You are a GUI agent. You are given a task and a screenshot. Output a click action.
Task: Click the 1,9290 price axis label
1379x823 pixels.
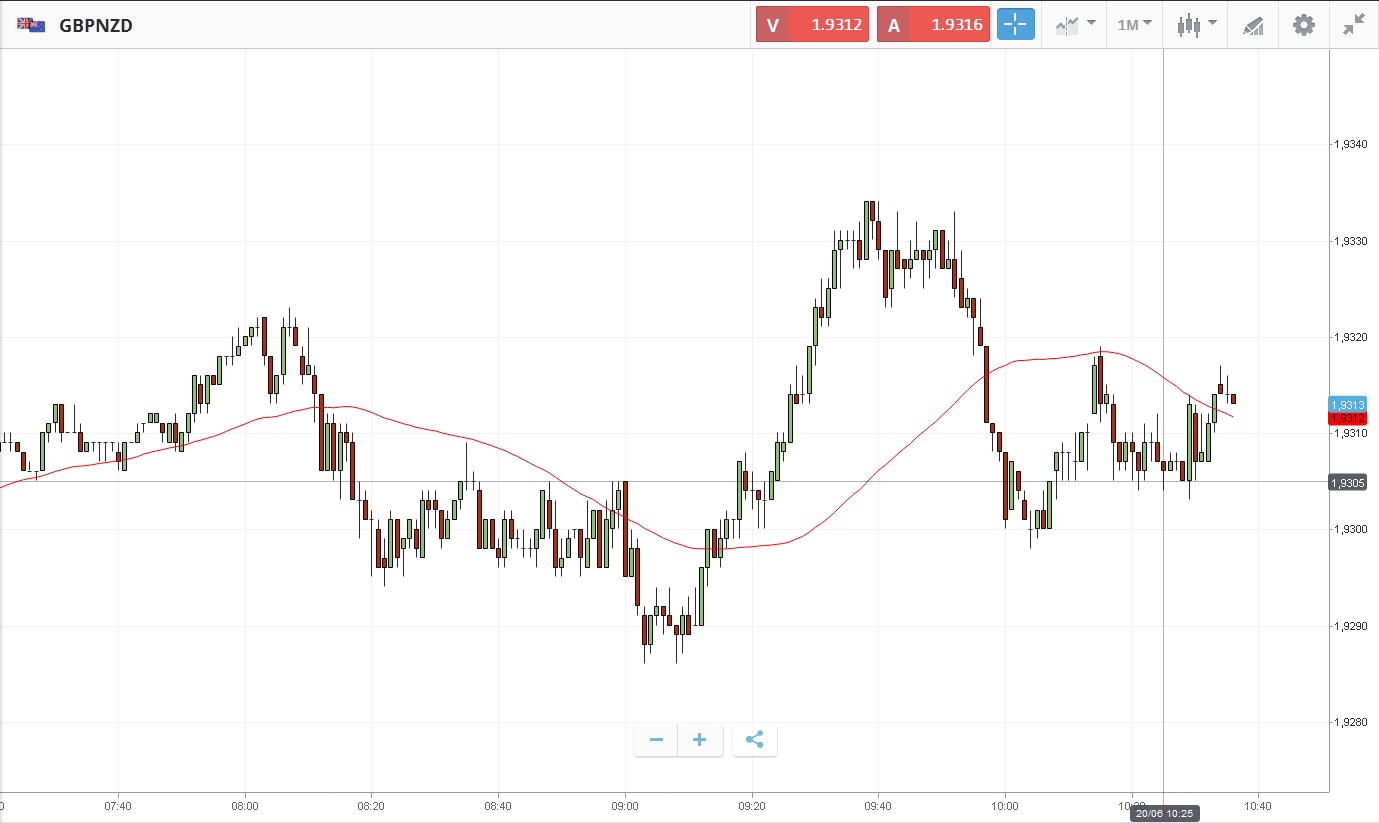pos(1351,626)
